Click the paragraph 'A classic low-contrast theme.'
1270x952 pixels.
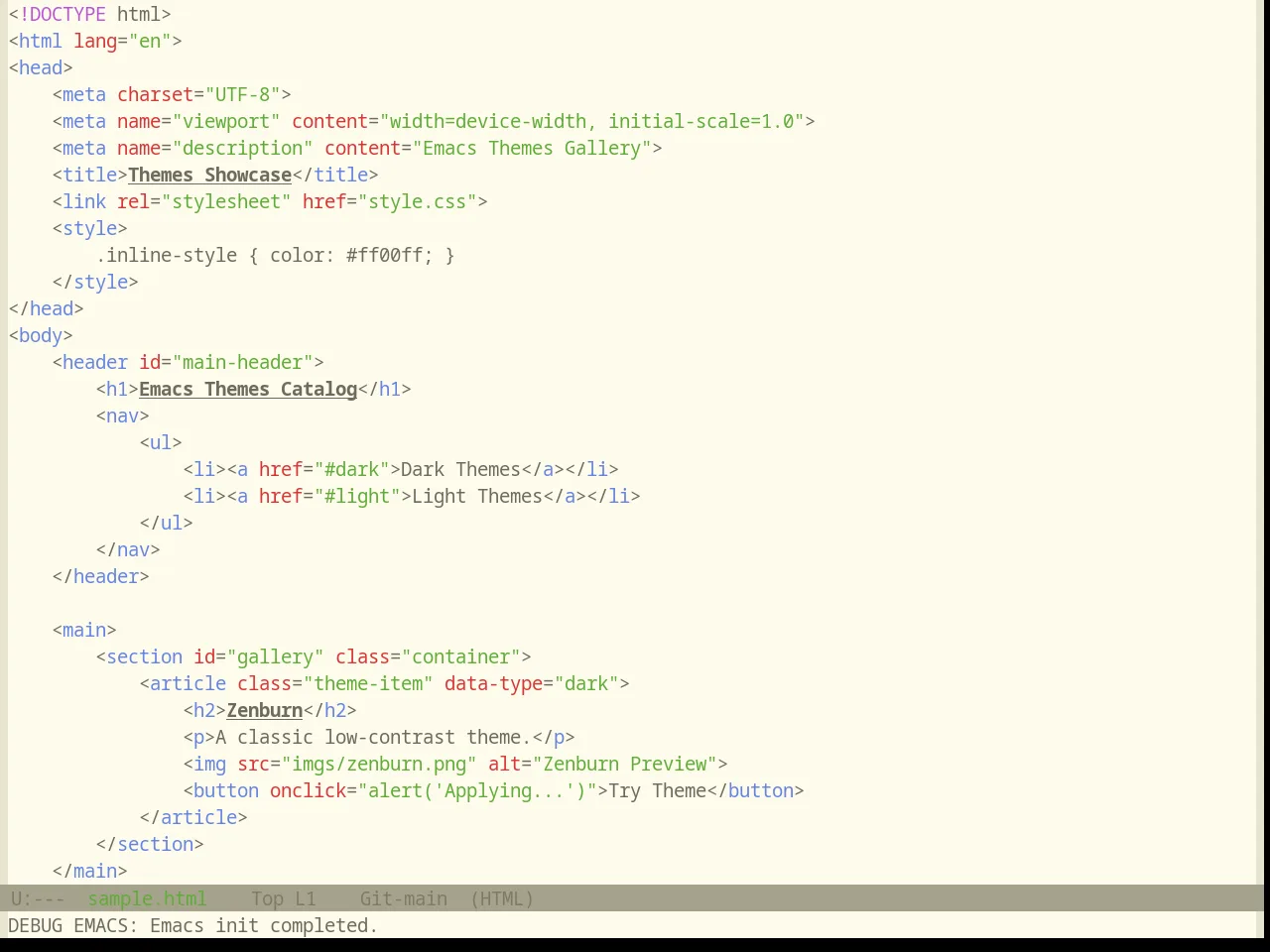coord(373,738)
